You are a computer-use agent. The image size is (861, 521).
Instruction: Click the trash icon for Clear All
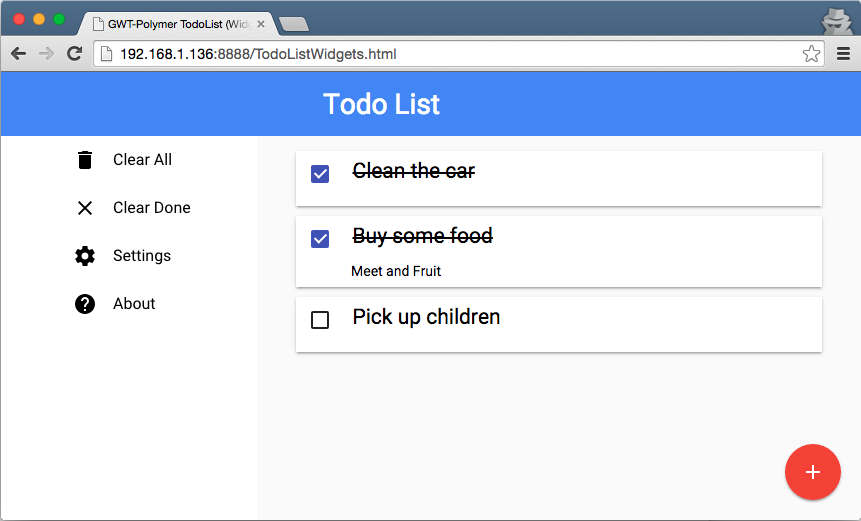tap(85, 160)
